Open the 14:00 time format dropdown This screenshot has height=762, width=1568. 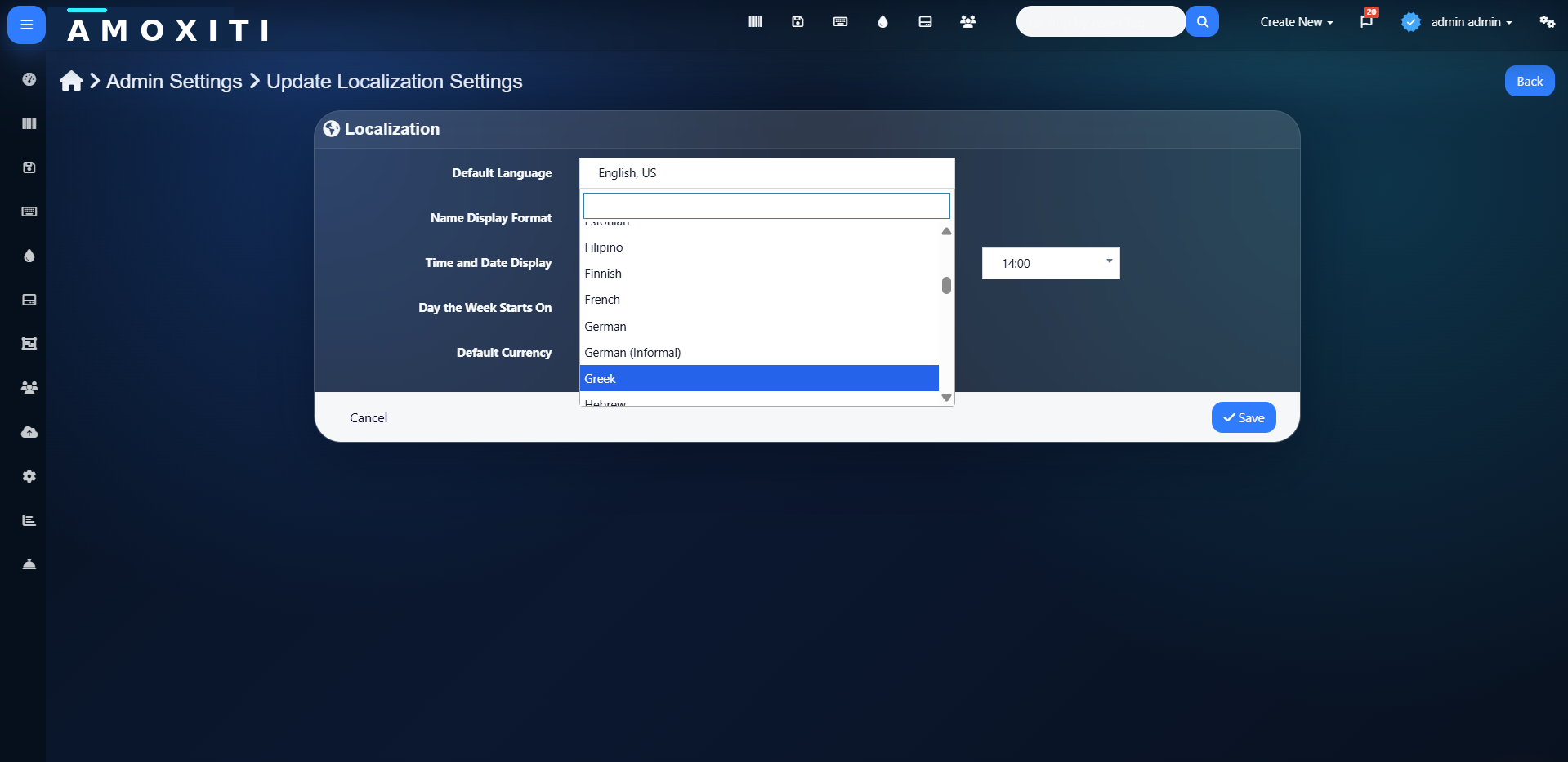[x=1051, y=264]
